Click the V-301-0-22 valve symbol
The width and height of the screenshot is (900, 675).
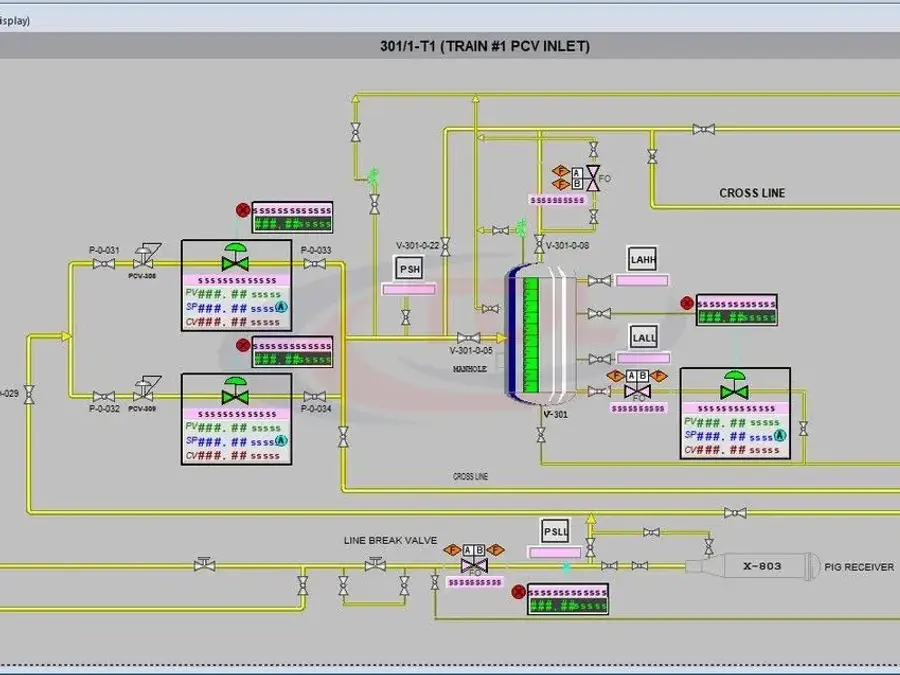pyautogui.click(x=445, y=246)
